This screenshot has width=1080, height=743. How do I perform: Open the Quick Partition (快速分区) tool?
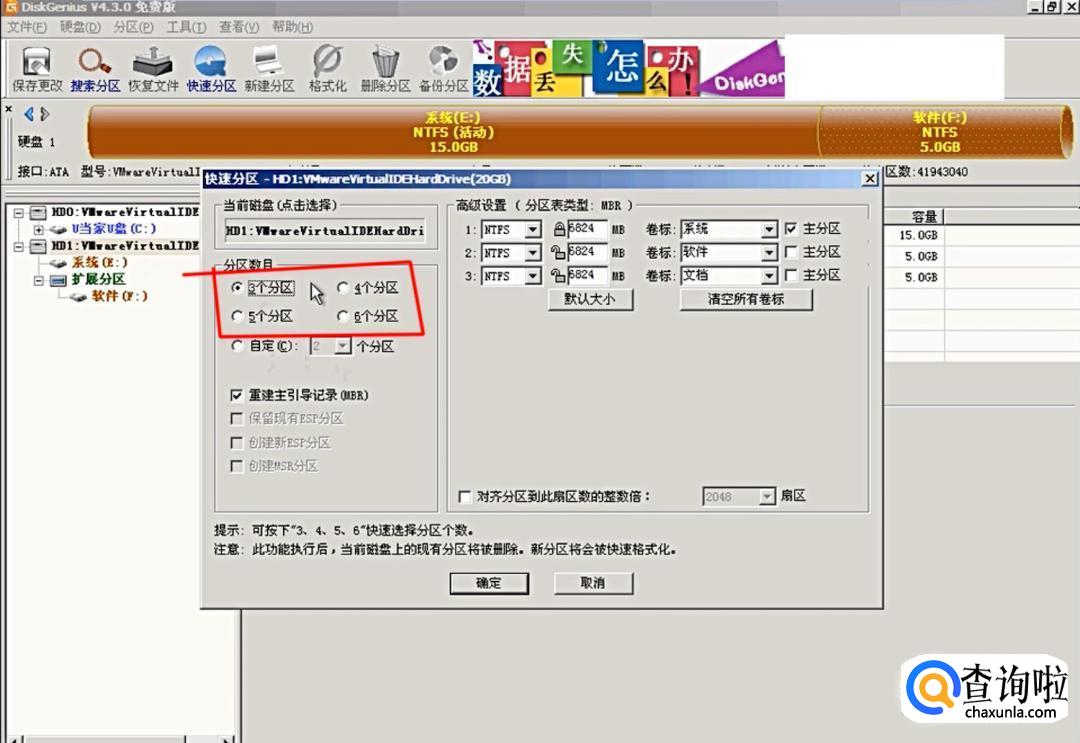(x=211, y=69)
